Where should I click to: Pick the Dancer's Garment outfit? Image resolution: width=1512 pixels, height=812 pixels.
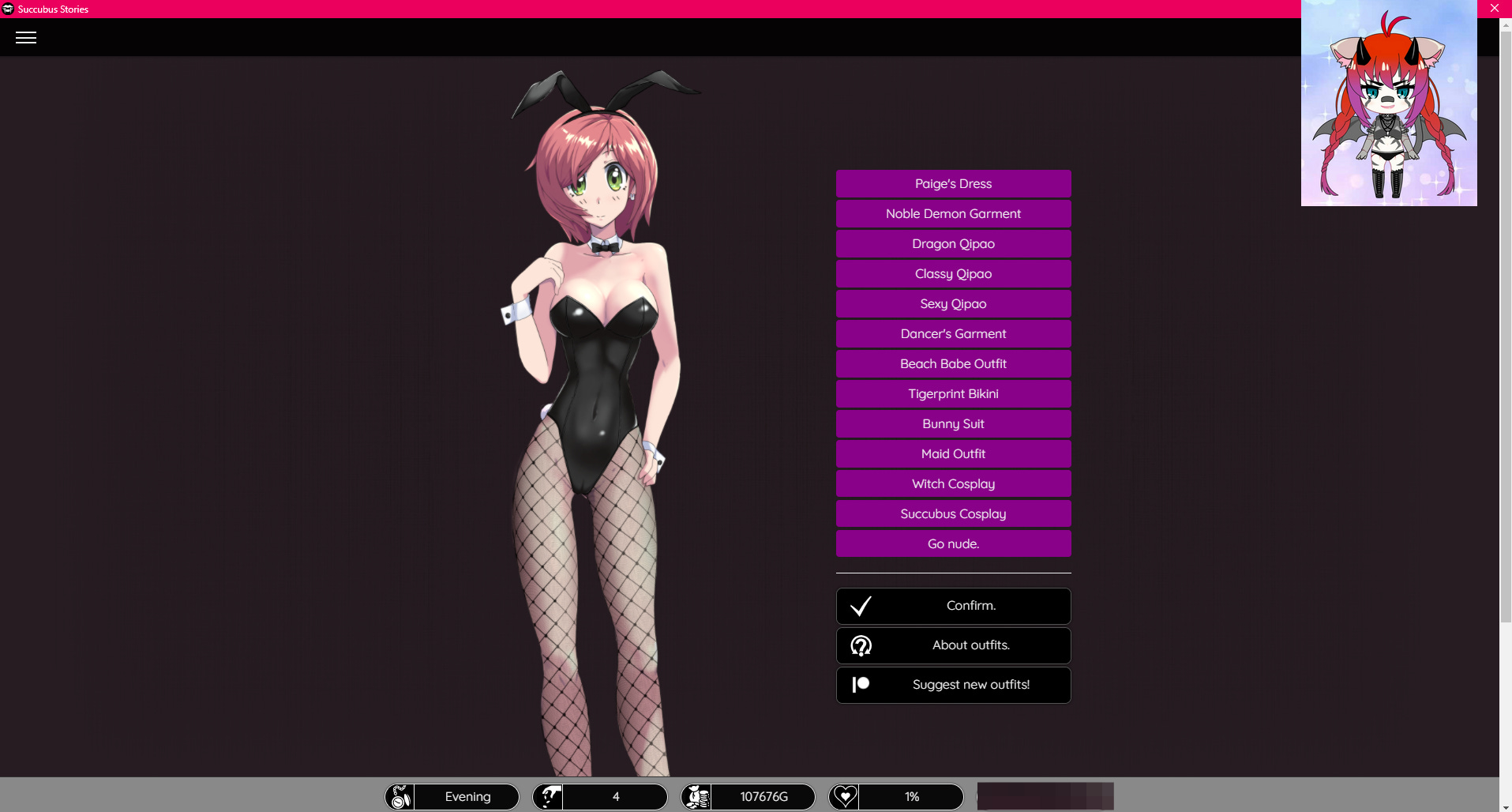pos(953,333)
